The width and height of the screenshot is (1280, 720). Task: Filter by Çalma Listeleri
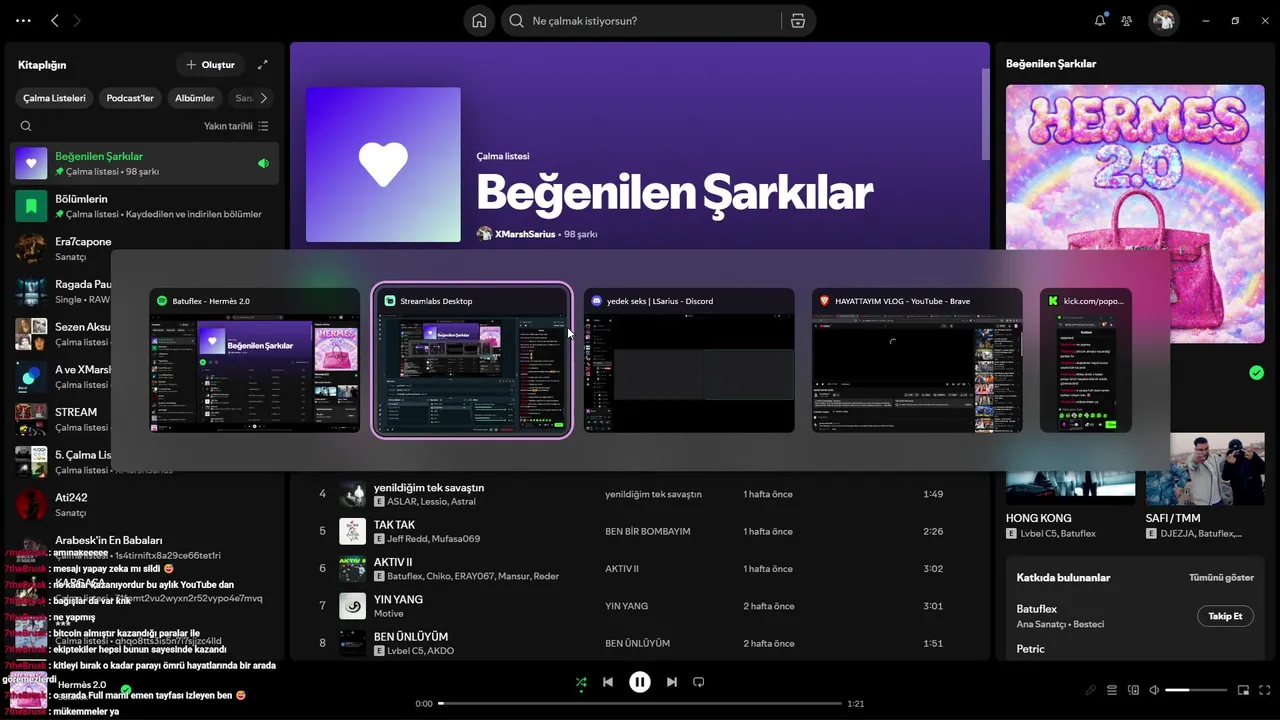pos(55,98)
